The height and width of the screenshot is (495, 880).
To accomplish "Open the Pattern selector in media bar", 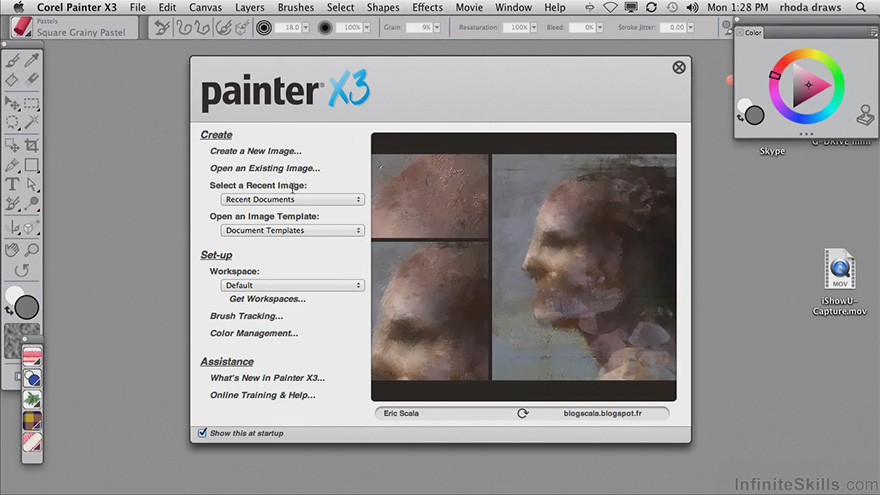I will (x=32, y=357).
